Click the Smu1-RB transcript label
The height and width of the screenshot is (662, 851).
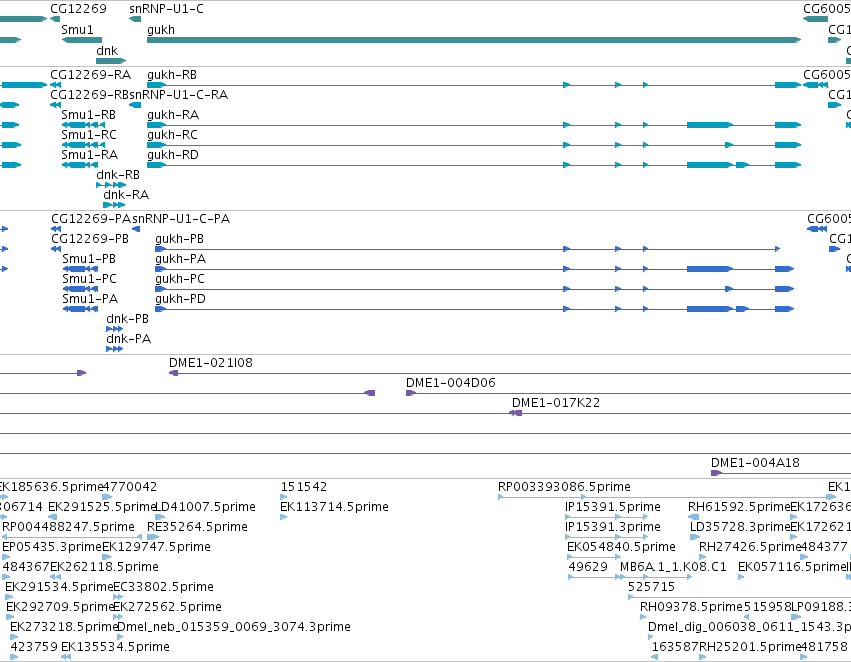click(x=88, y=115)
